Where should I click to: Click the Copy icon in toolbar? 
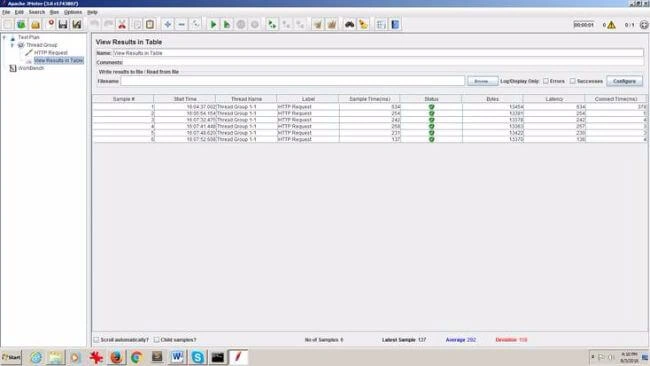tap(136, 24)
